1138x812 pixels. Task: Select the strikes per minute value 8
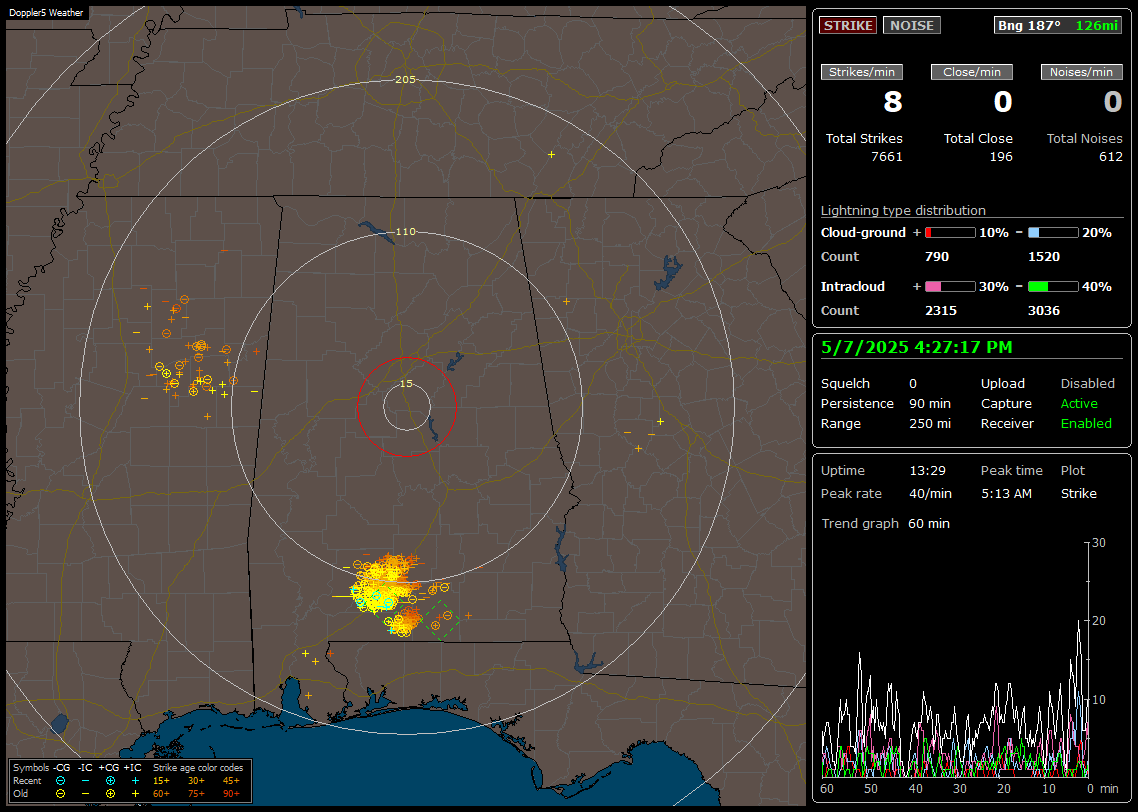pyautogui.click(x=892, y=102)
